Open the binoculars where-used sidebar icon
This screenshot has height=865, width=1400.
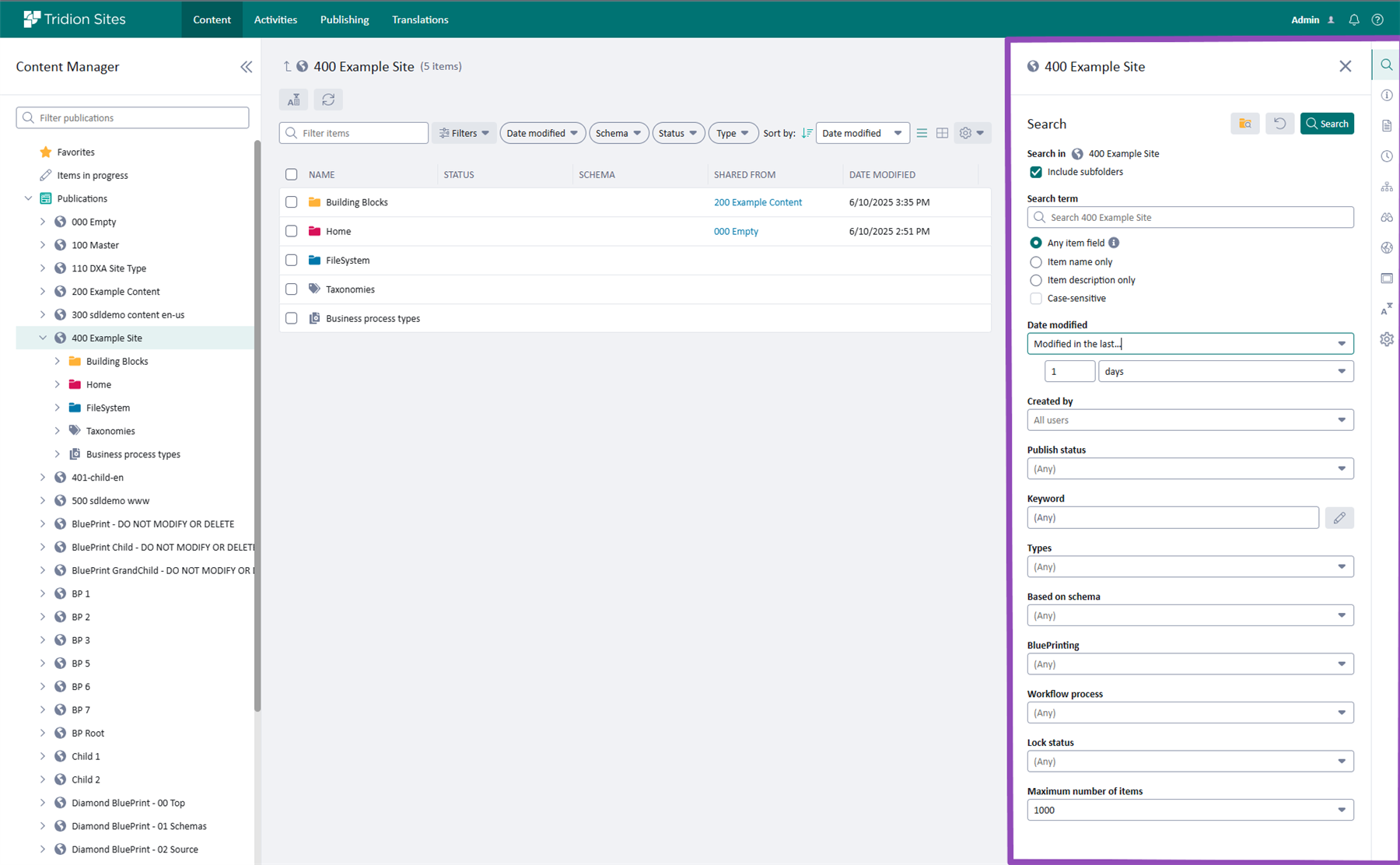pyautogui.click(x=1387, y=217)
